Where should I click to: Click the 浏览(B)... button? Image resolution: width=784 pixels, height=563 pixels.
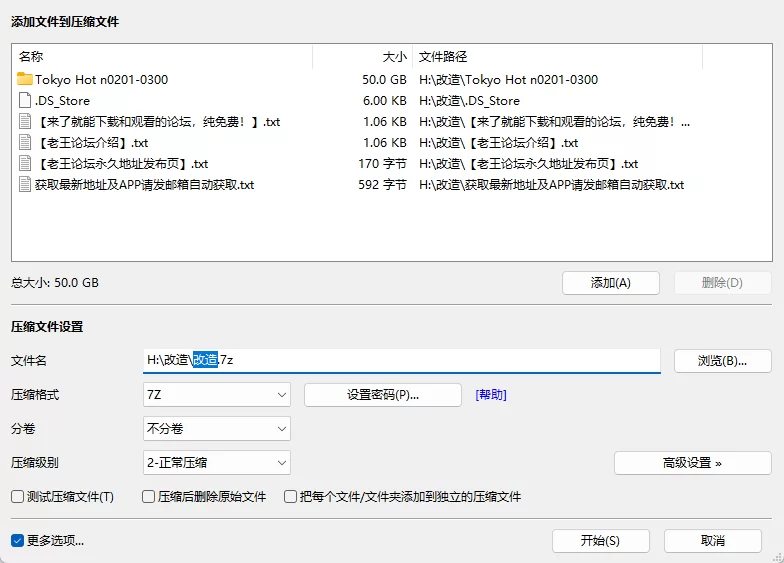(x=722, y=360)
